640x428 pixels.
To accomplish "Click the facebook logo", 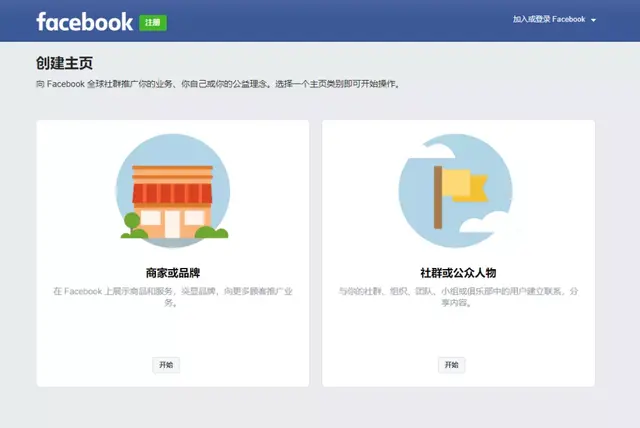I will click(x=84, y=22).
